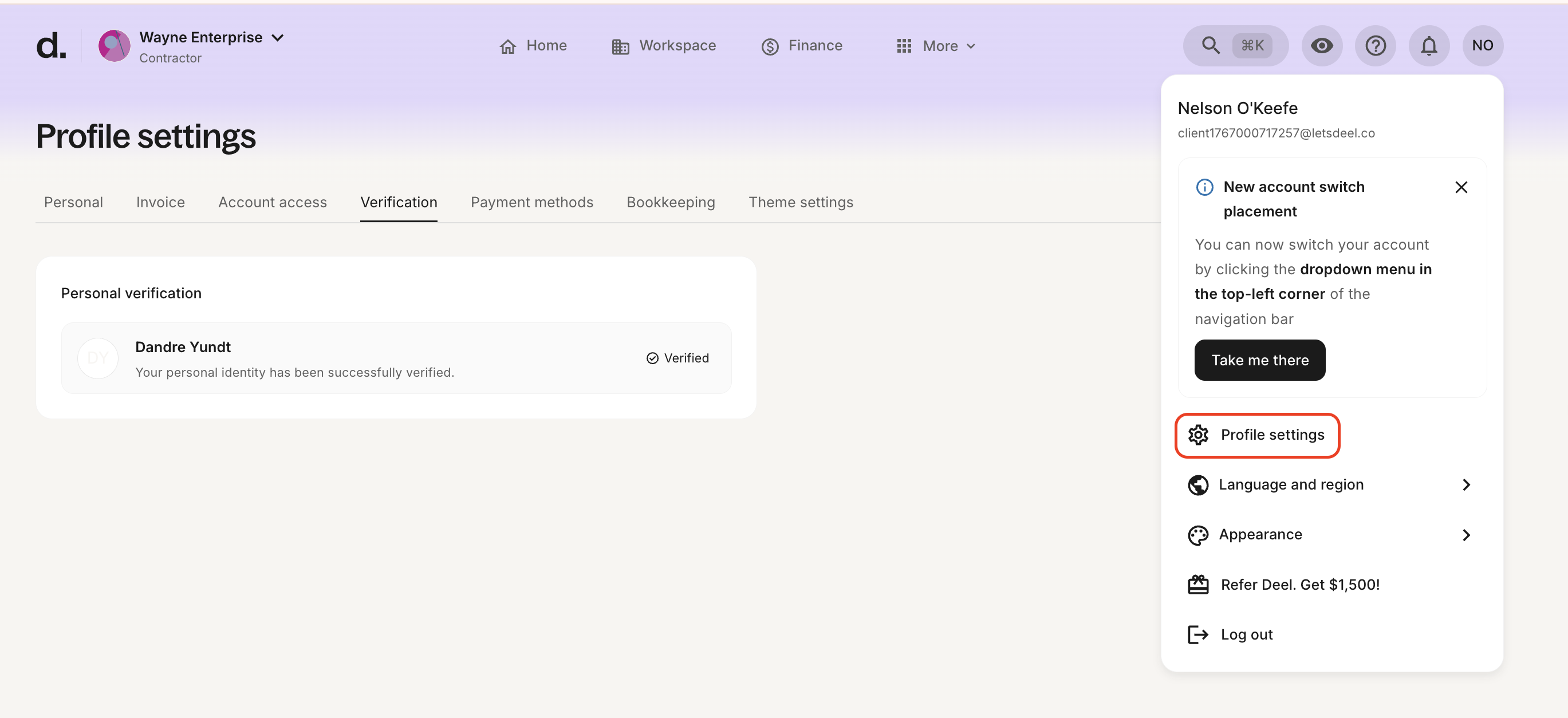Image resolution: width=1568 pixels, height=718 pixels.
Task: Dismiss the new account switch placement notice
Action: [x=1461, y=187]
